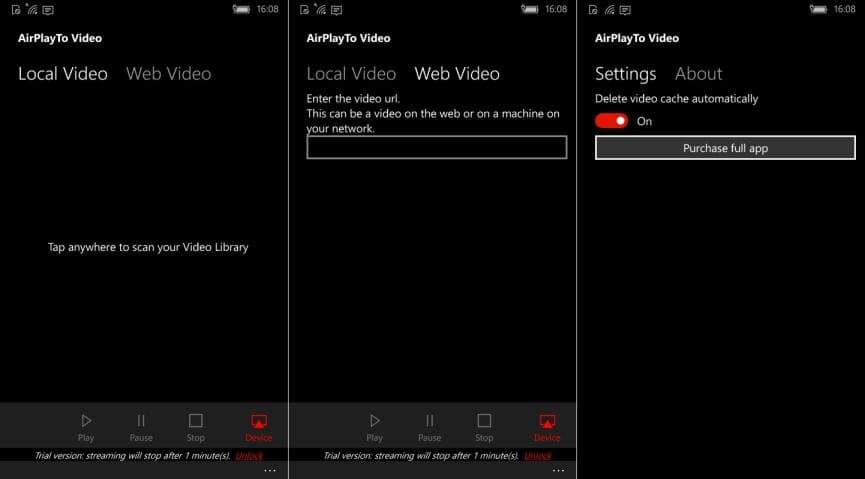Tap Play icon in middle phone screen
Screen dimensions: 865x479
(x=375, y=421)
